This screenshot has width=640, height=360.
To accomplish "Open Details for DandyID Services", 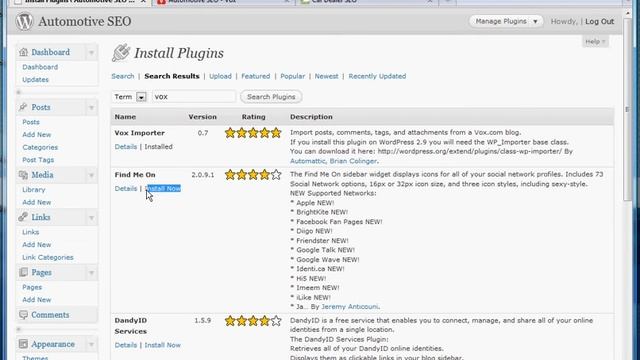I will 126,345.
